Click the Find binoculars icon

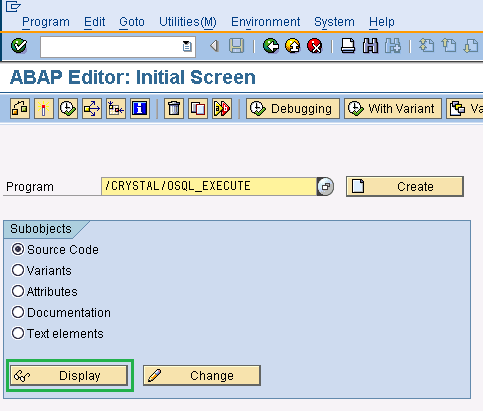370,46
